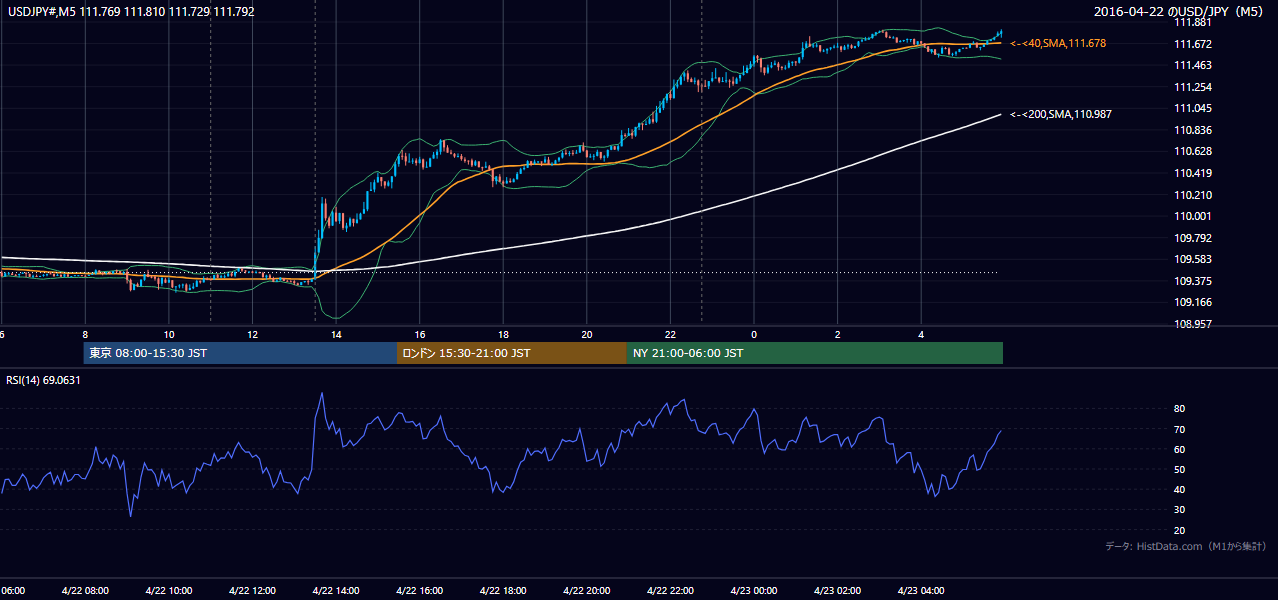Click the 4/22 14:00 time axis label
1278x600 pixels.
point(335,590)
